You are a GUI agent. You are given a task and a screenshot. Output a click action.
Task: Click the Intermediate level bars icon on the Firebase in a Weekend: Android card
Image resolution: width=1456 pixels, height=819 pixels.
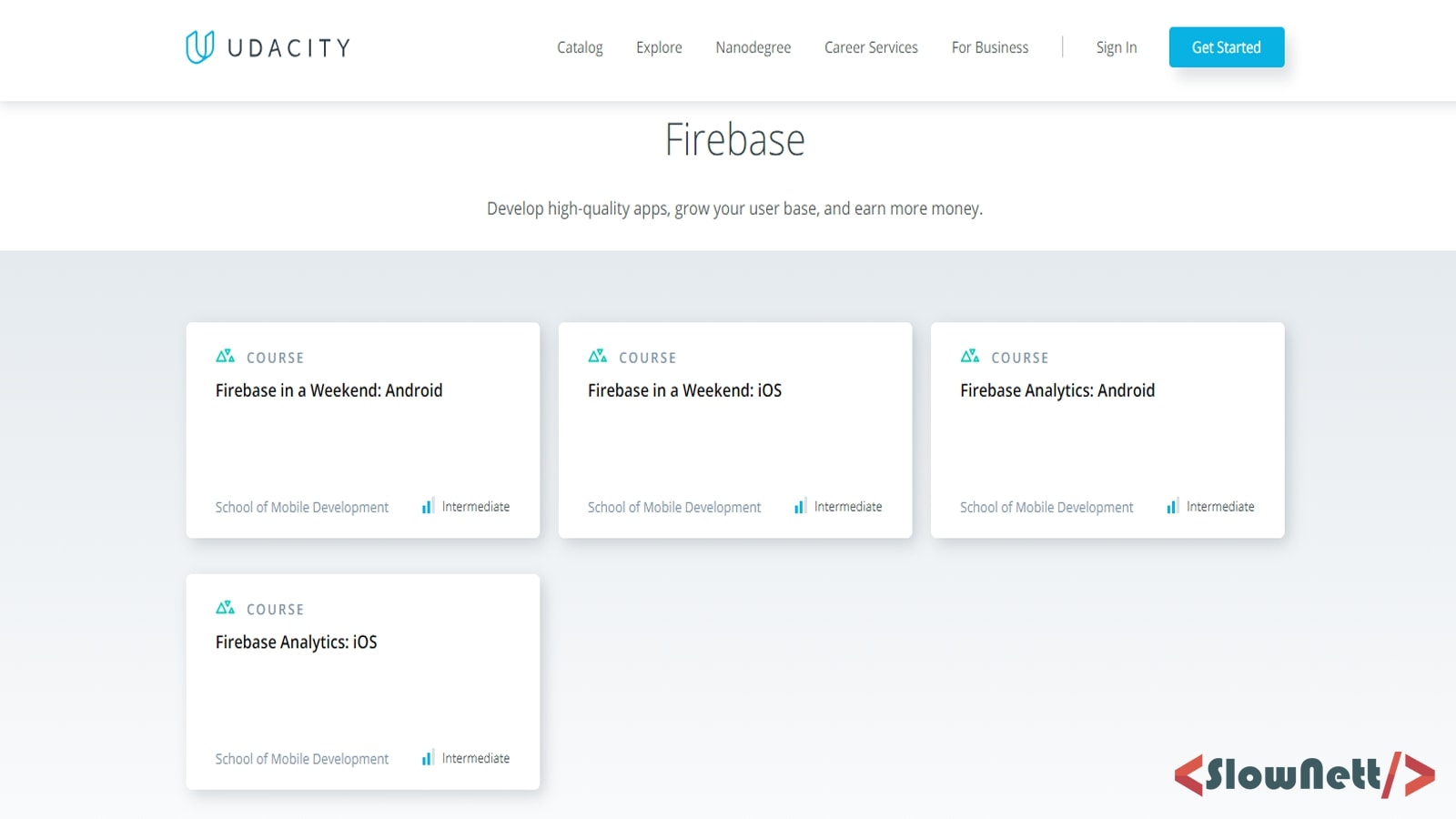click(427, 507)
